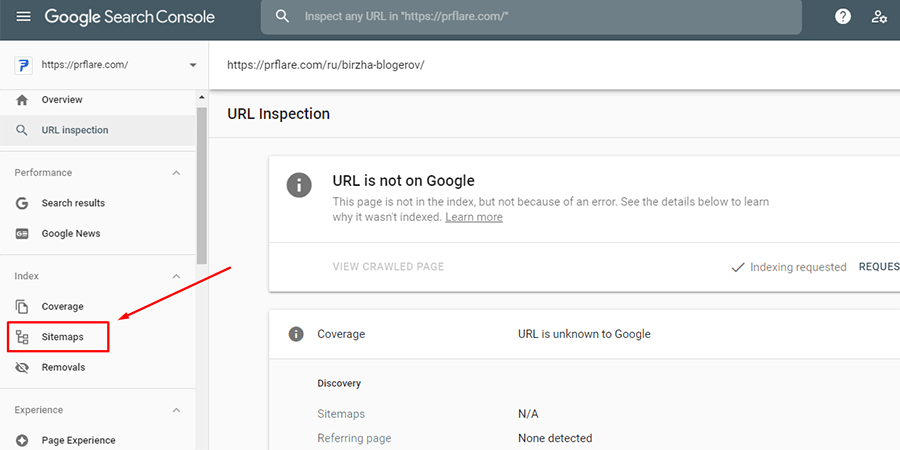Click the URL Inspection heading
900x450 pixels.
coord(278,114)
